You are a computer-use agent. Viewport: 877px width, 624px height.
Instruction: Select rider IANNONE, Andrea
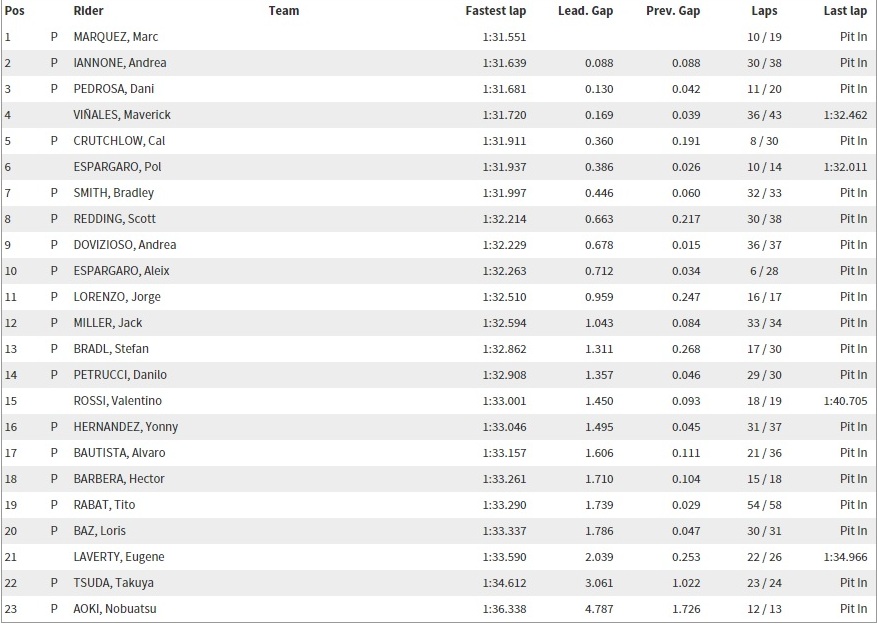(x=120, y=63)
